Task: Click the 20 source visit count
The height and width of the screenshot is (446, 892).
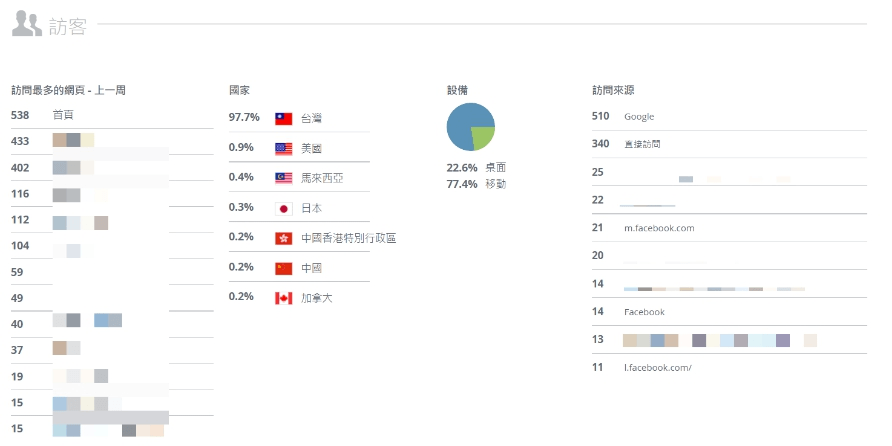Action: point(597,255)
